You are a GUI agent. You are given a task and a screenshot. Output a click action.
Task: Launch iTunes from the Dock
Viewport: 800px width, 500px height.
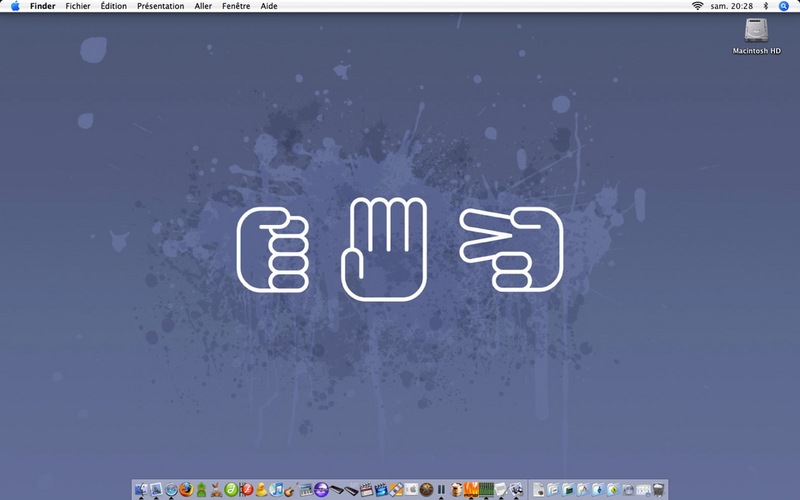tap(276, 490)
